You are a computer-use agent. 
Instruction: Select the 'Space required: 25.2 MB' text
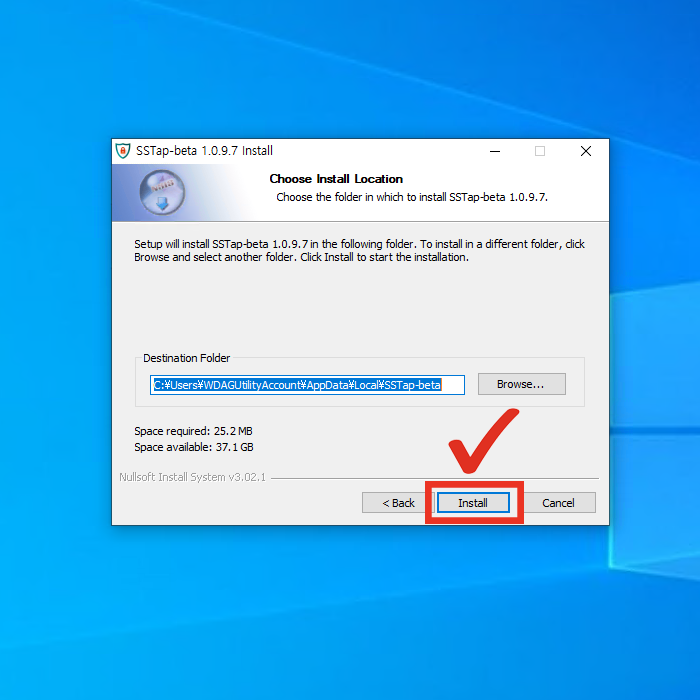click(x=193, y=431)
